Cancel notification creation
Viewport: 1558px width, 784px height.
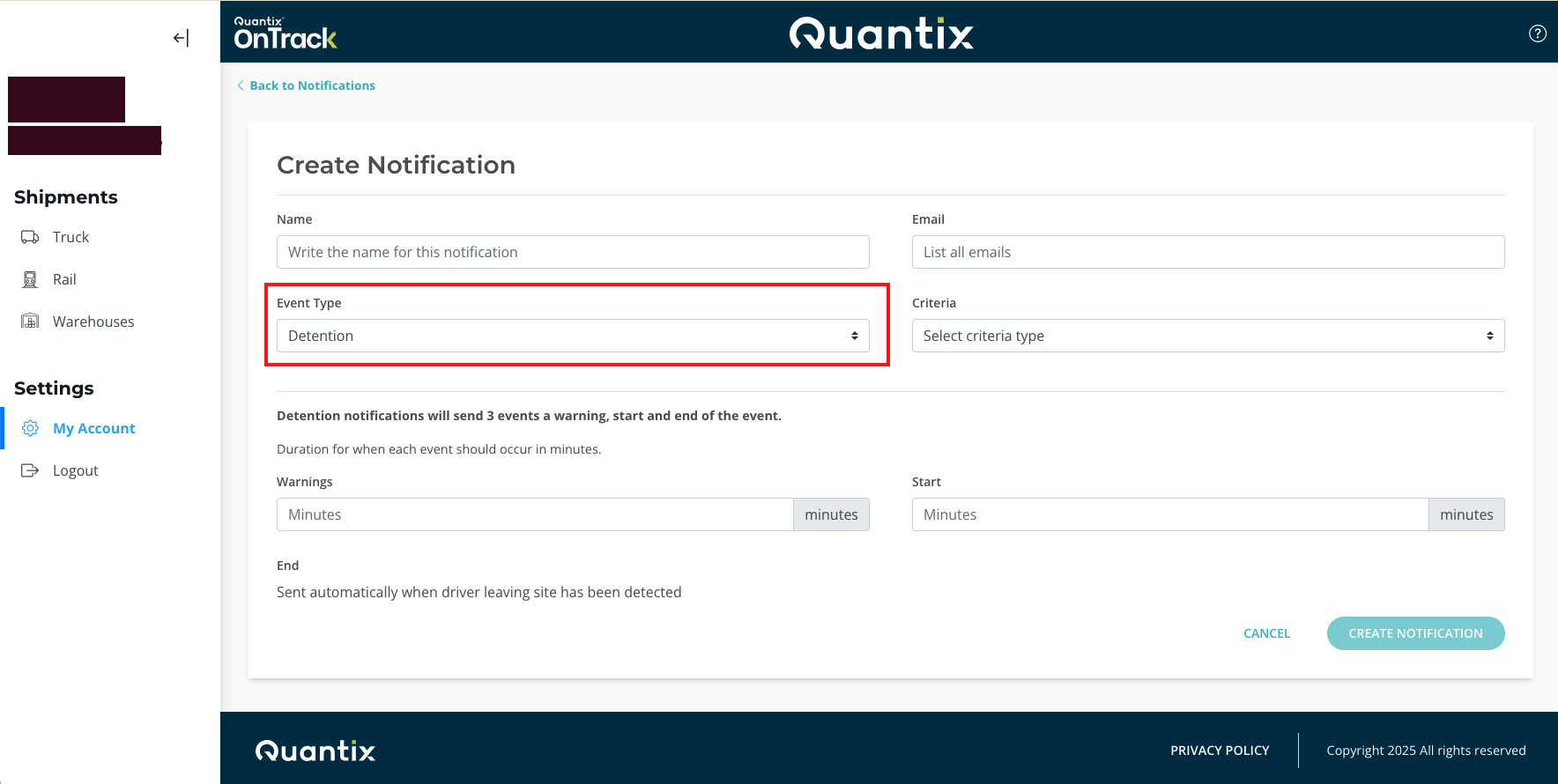pyautogui.click(x=1266, y=633)
